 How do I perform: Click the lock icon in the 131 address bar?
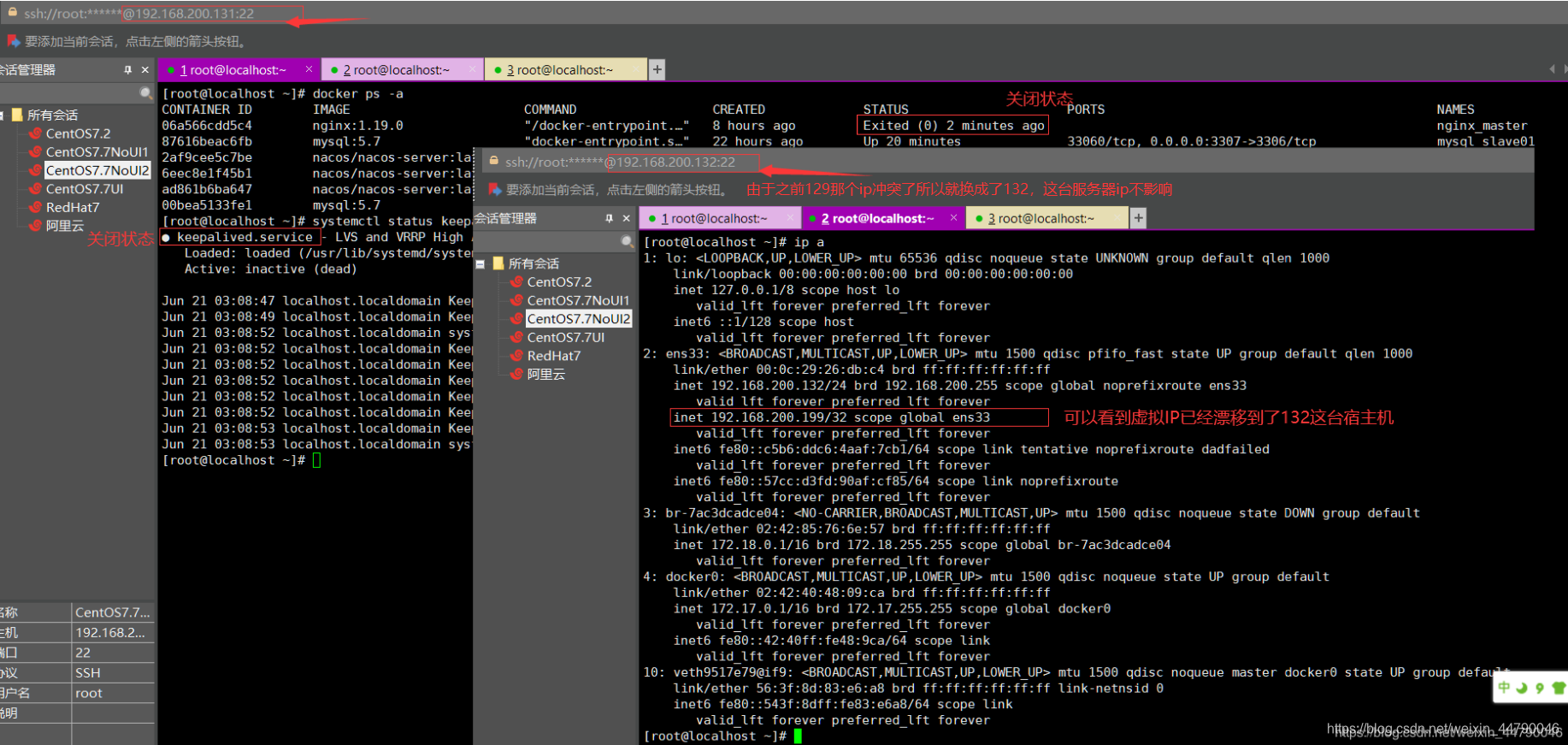(x=13, y=13)
